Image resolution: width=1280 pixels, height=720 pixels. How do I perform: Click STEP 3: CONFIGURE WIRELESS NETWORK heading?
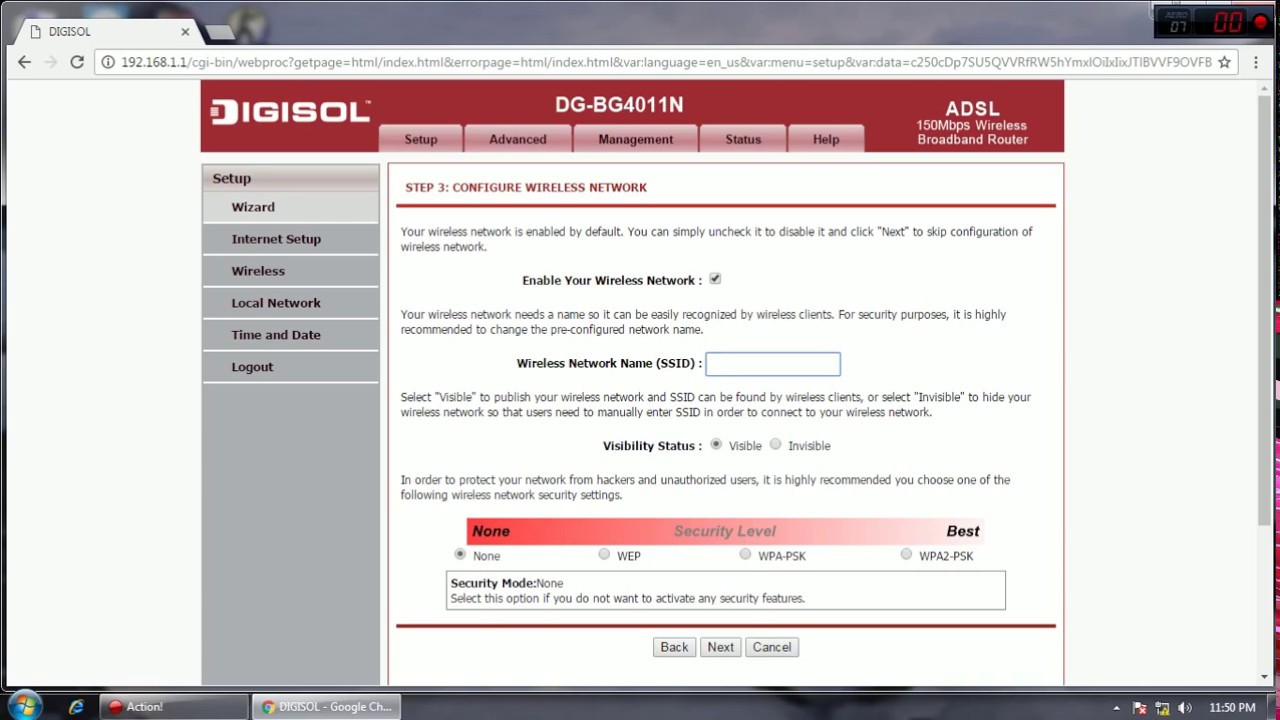tap(526, 187)
